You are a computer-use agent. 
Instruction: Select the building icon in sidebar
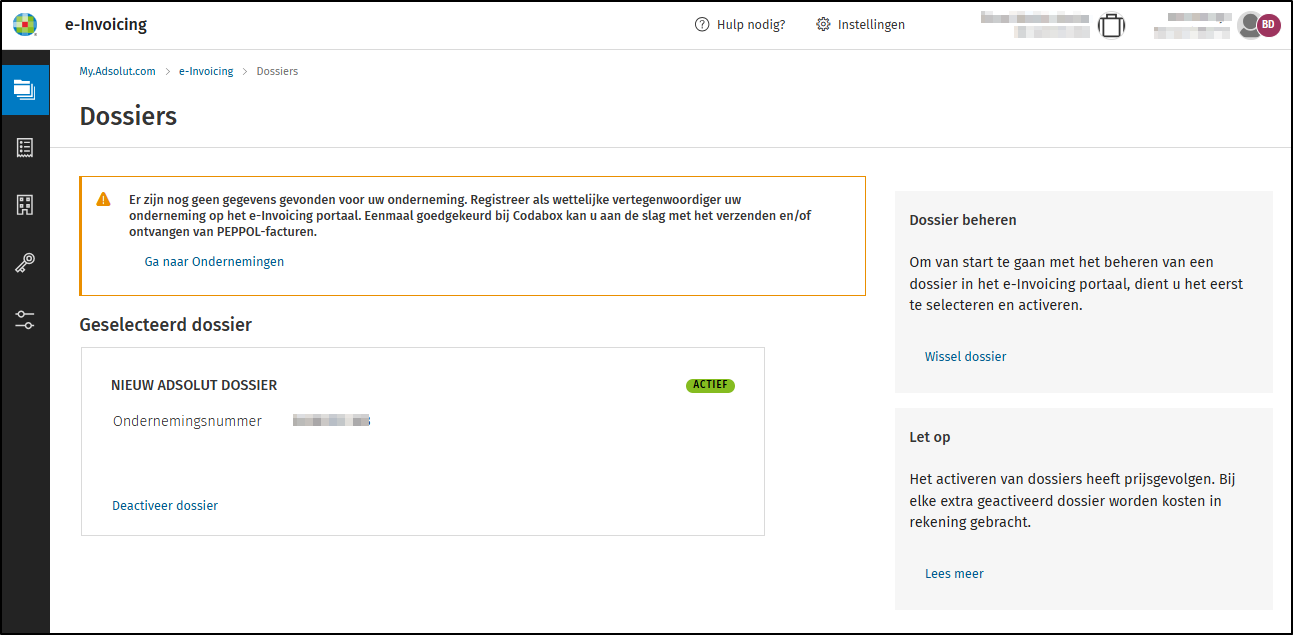pyautogui.click(x=25, y=205)
